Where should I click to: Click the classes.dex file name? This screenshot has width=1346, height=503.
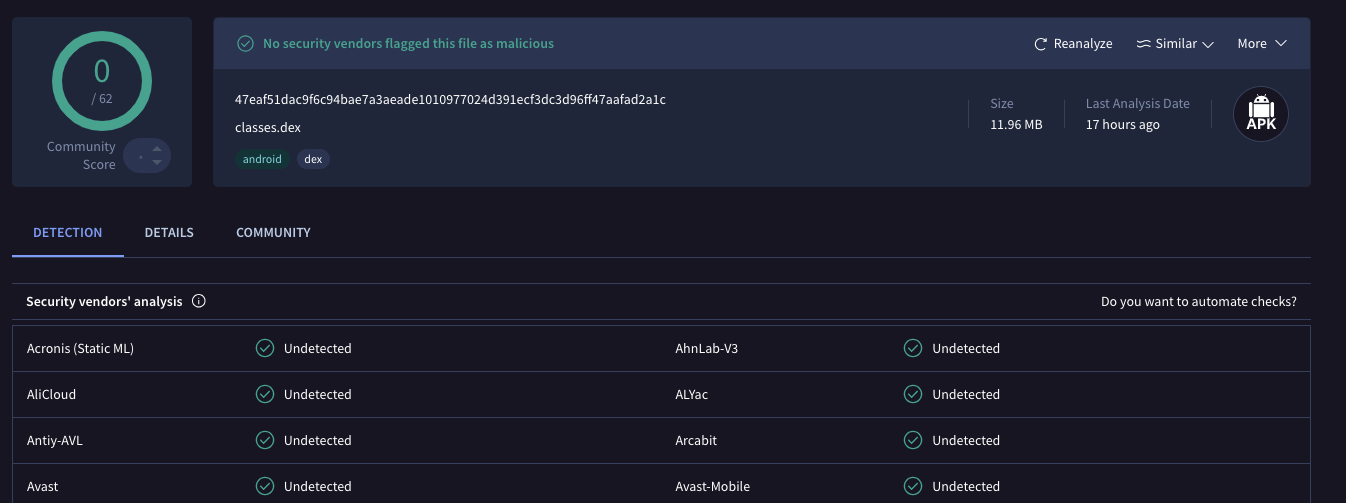click(268, 128)
